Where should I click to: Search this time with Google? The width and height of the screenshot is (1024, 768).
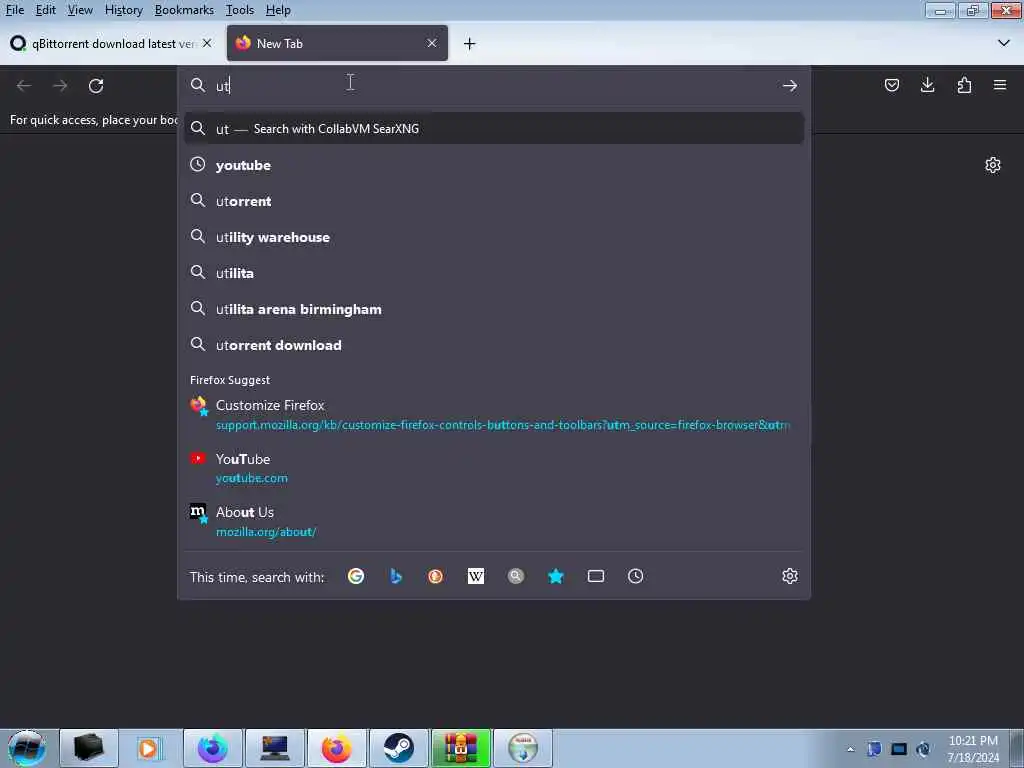point(356,576)
